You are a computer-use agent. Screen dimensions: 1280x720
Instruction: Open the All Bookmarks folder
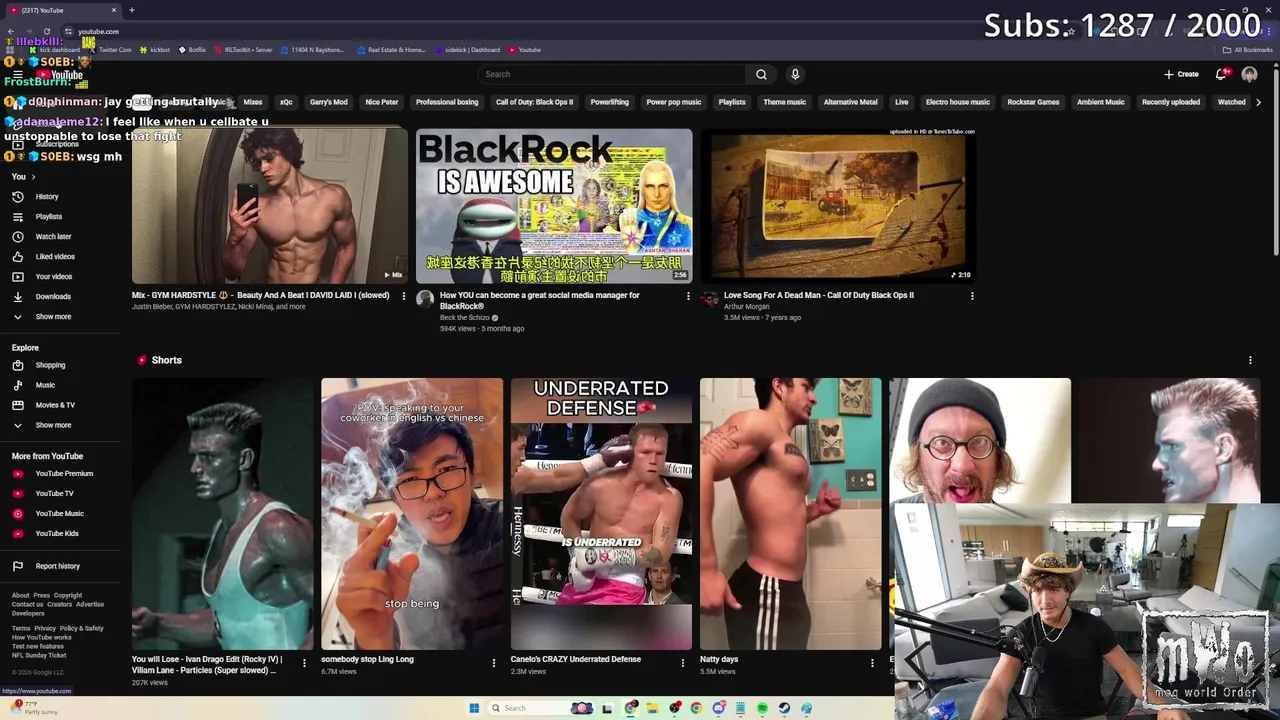(1247, 50)
